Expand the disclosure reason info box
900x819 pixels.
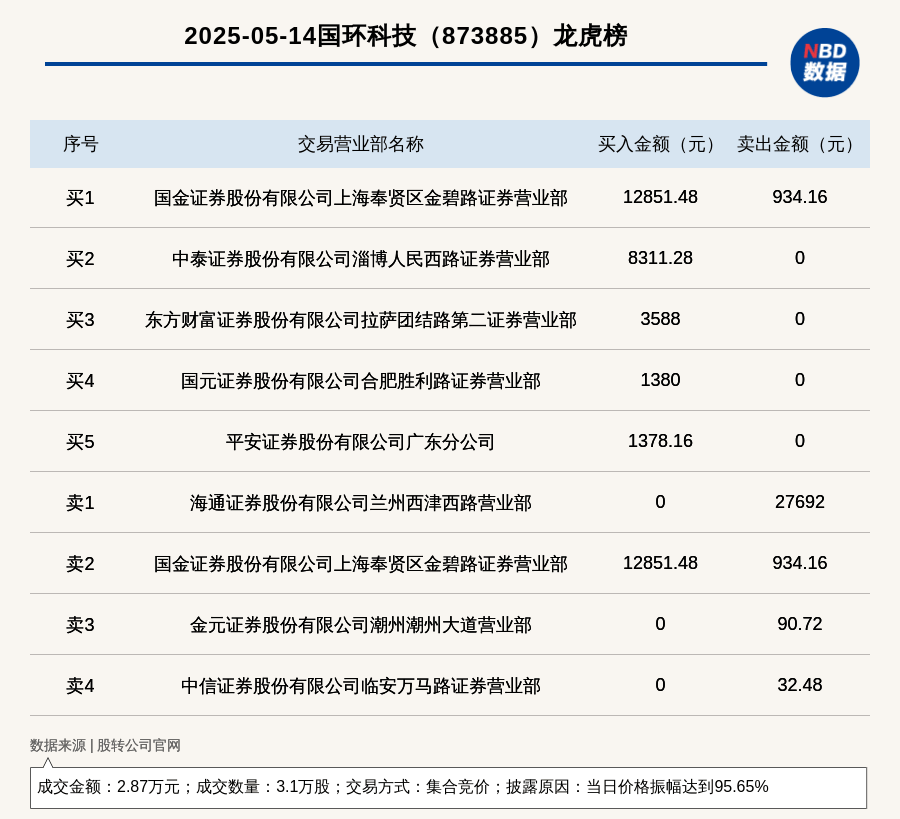click(x=450, y=788)
